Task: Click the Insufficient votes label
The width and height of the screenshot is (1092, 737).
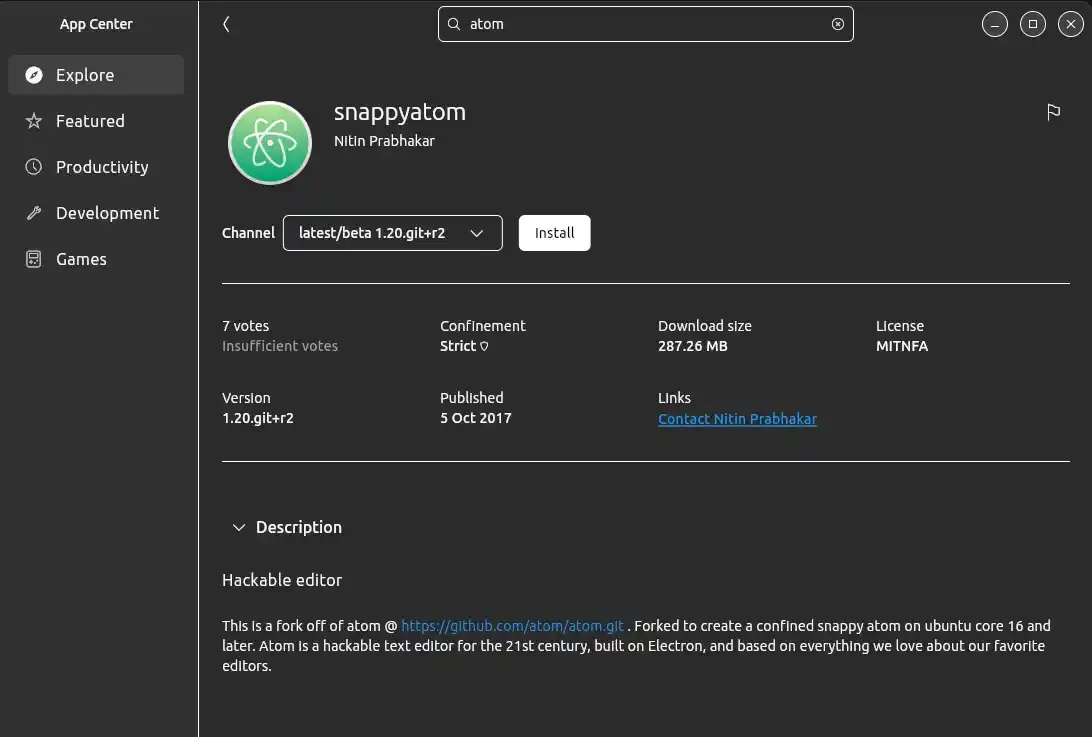Action: tap(280, 346)
